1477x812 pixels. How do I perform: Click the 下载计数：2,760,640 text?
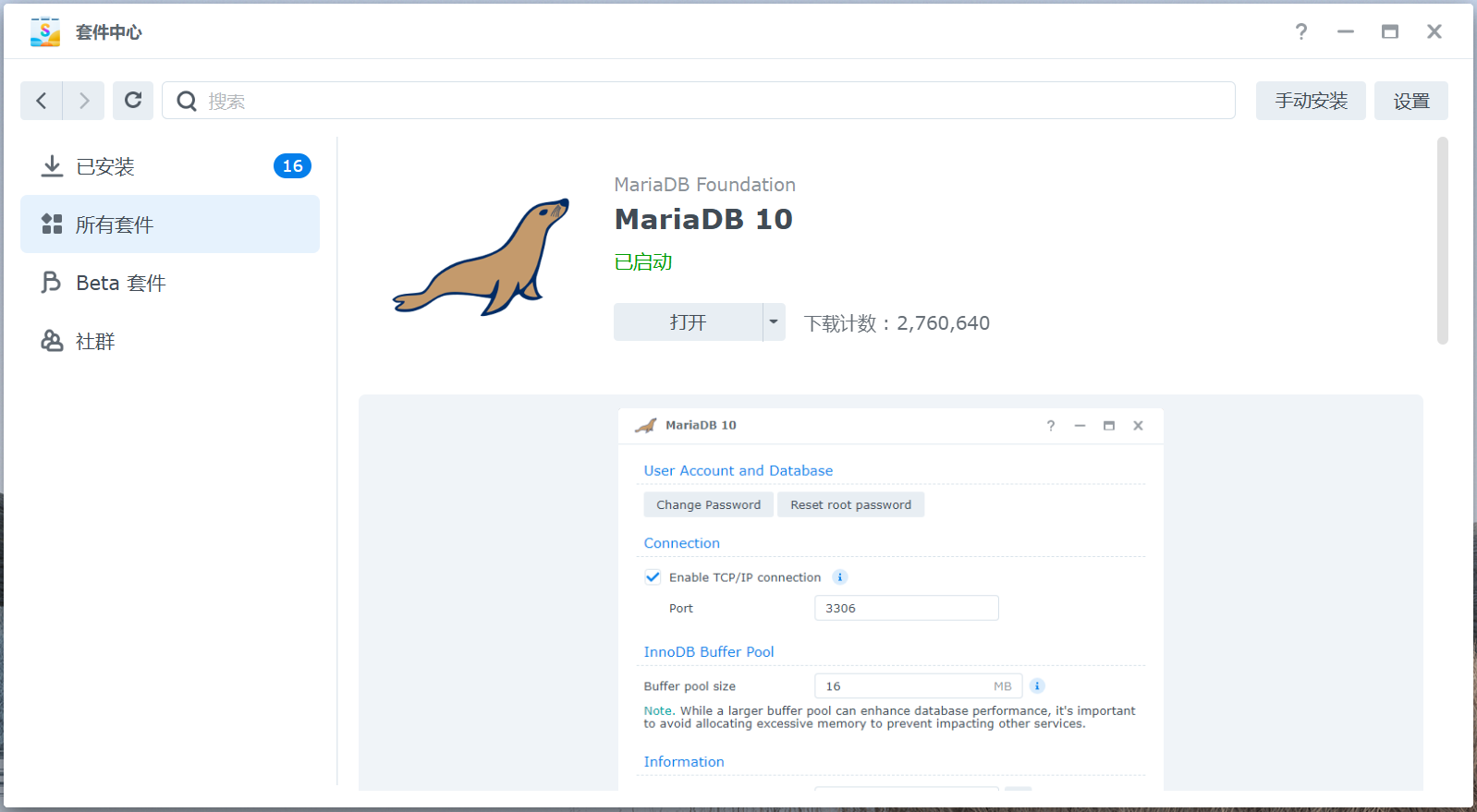pyautogui.click(x=897, y=323)
